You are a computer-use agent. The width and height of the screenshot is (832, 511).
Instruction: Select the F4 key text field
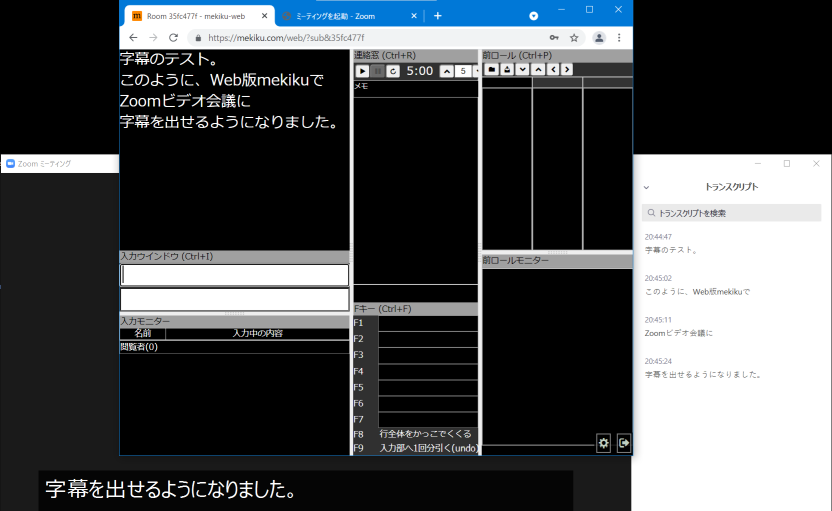tap(428, 371)
